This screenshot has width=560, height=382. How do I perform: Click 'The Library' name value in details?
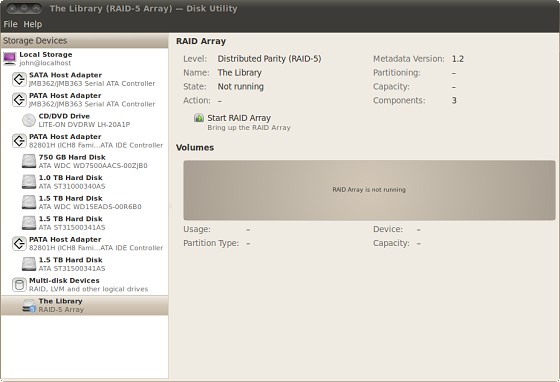click(x=240, y=72)
